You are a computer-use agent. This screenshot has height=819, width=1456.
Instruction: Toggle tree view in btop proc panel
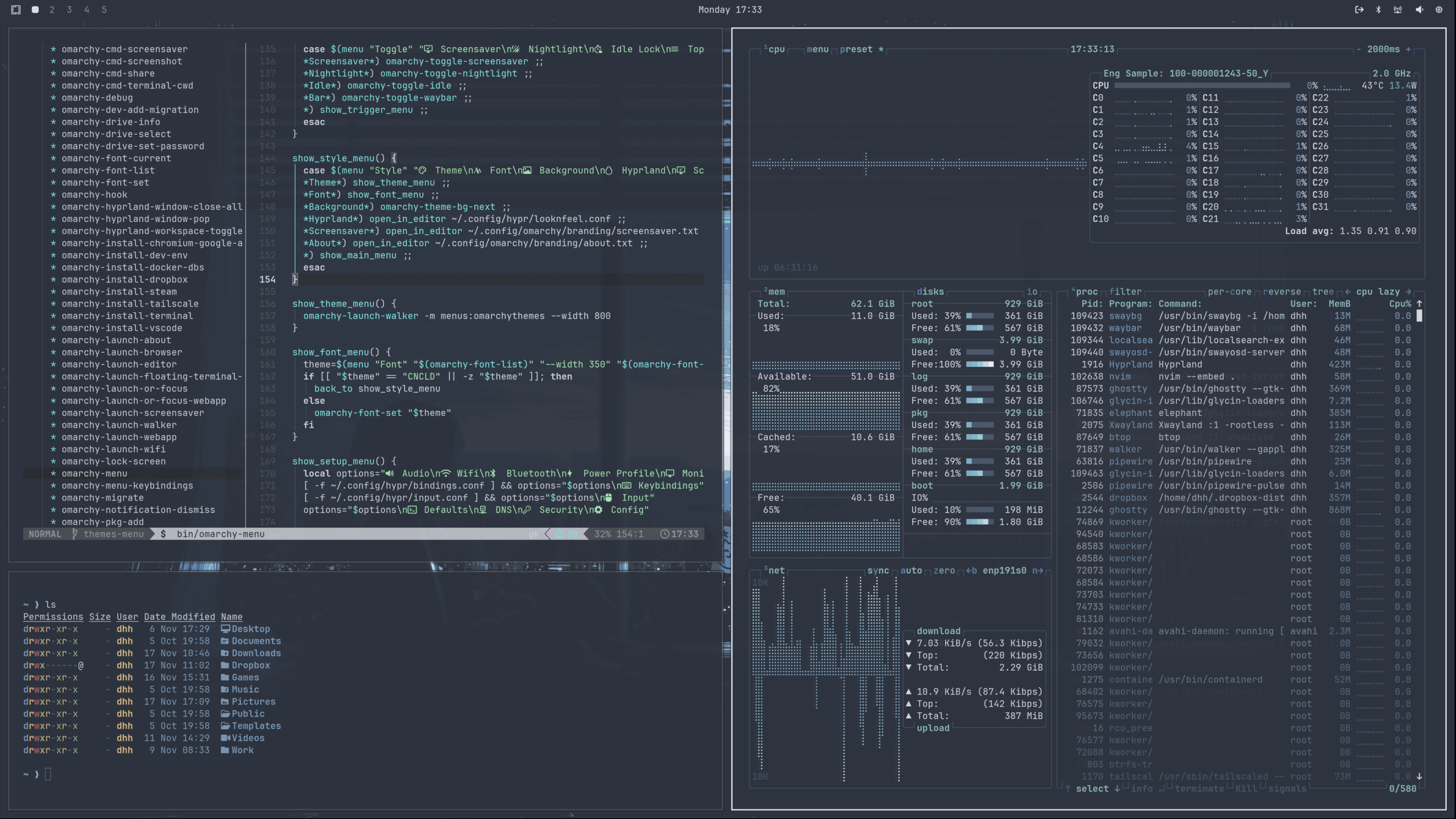point(1322,292)
